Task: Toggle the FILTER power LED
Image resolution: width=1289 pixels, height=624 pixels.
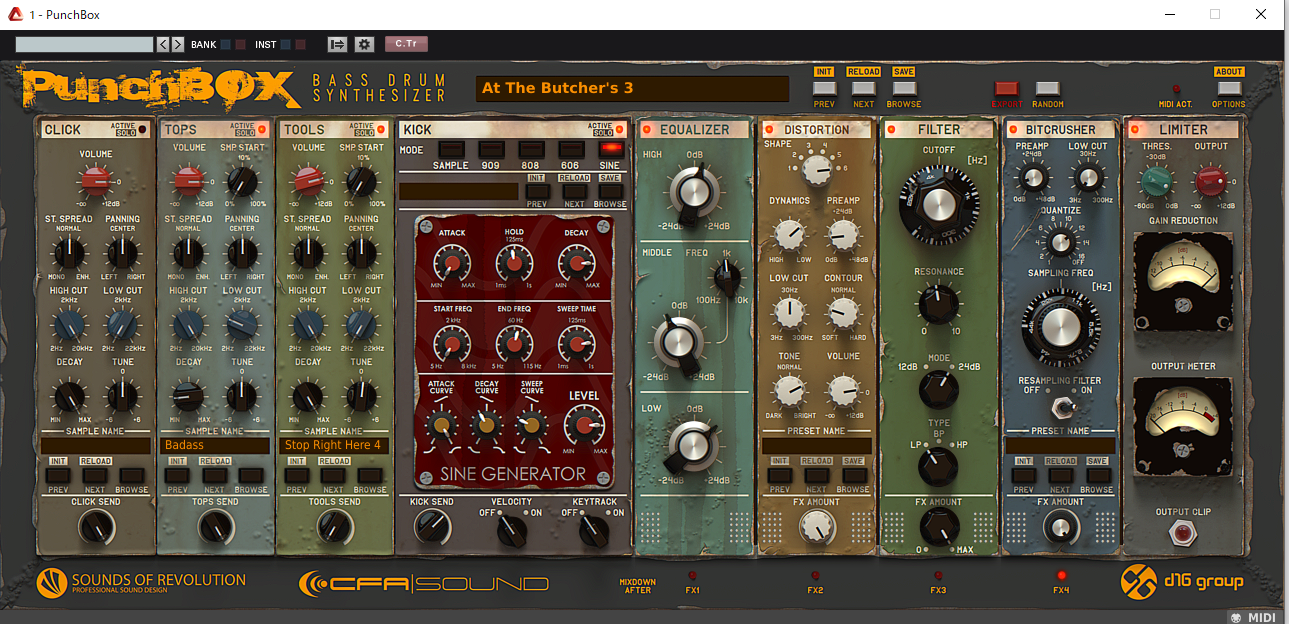Action: click(x=891, y=130)
